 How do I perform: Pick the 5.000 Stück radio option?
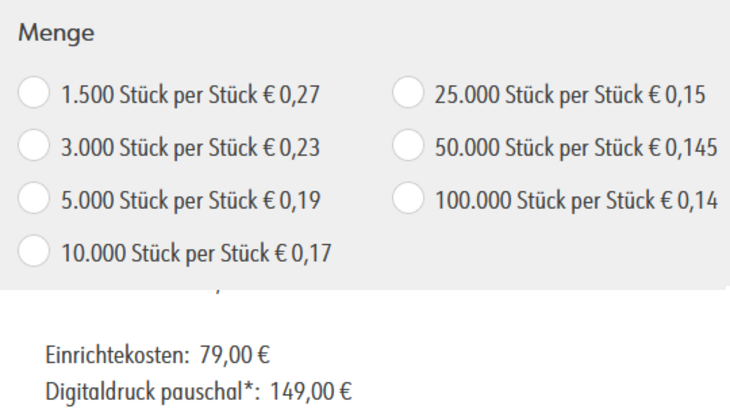[x=33, y=199]
